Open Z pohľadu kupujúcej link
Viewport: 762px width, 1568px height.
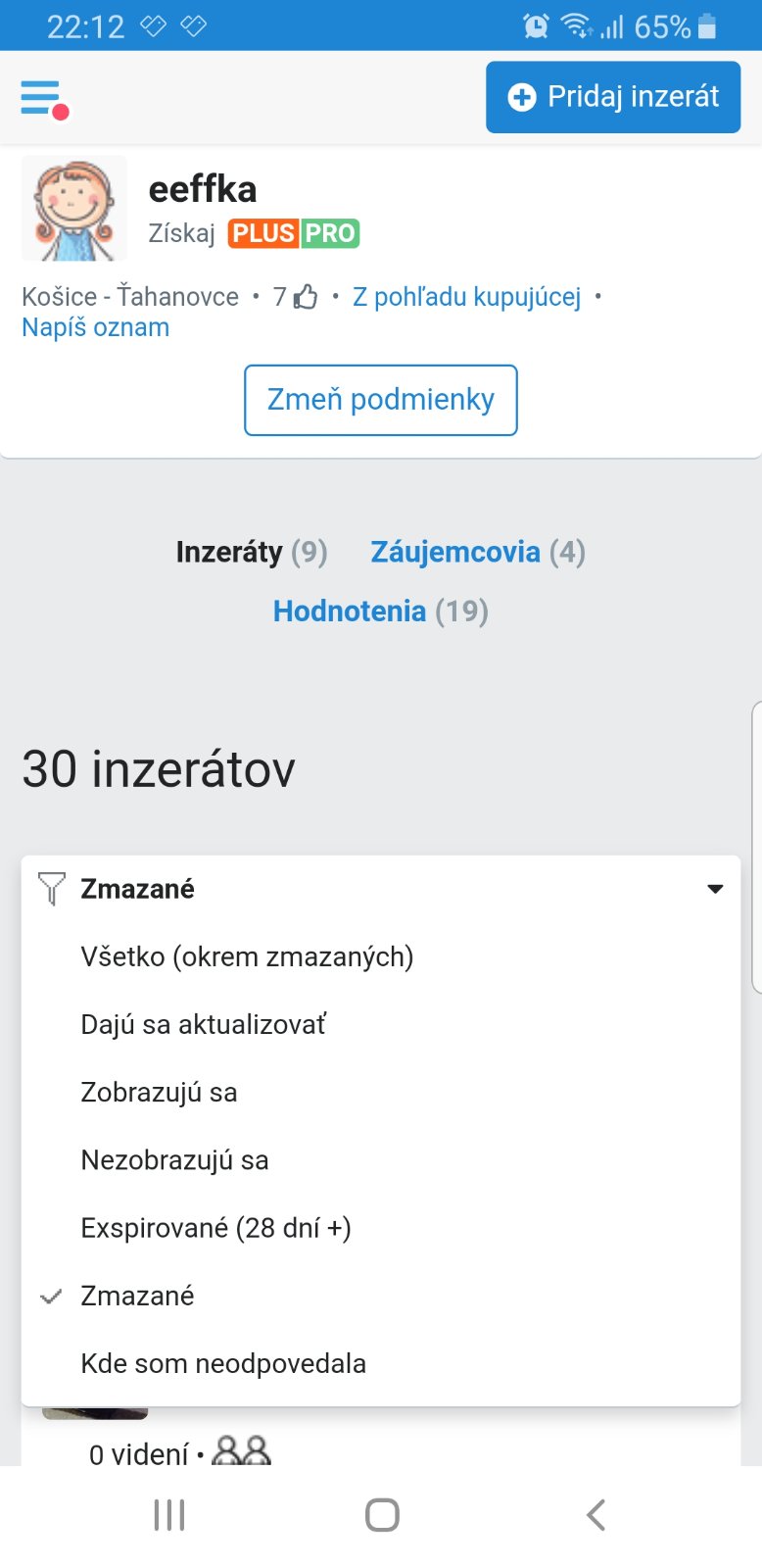pos(466,297)
